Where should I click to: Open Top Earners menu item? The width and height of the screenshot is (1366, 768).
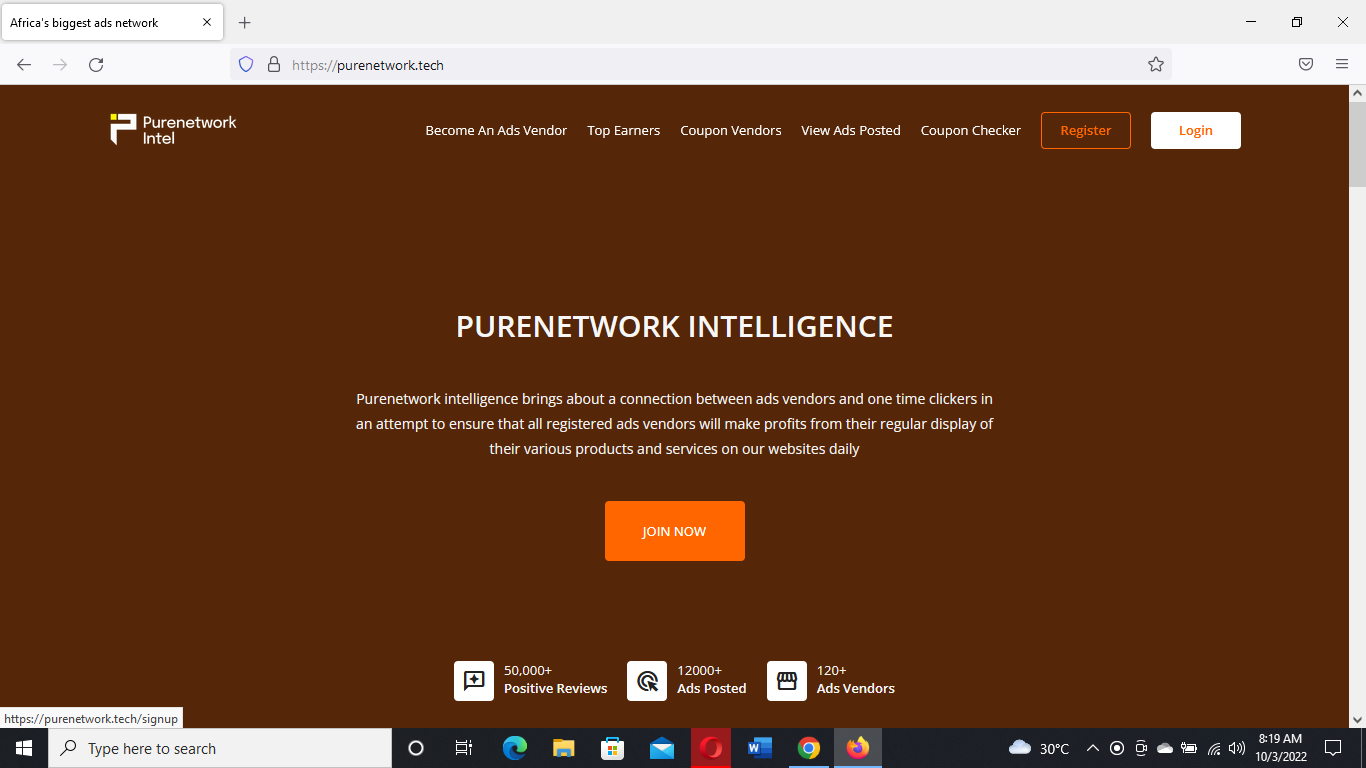point(624,131)
